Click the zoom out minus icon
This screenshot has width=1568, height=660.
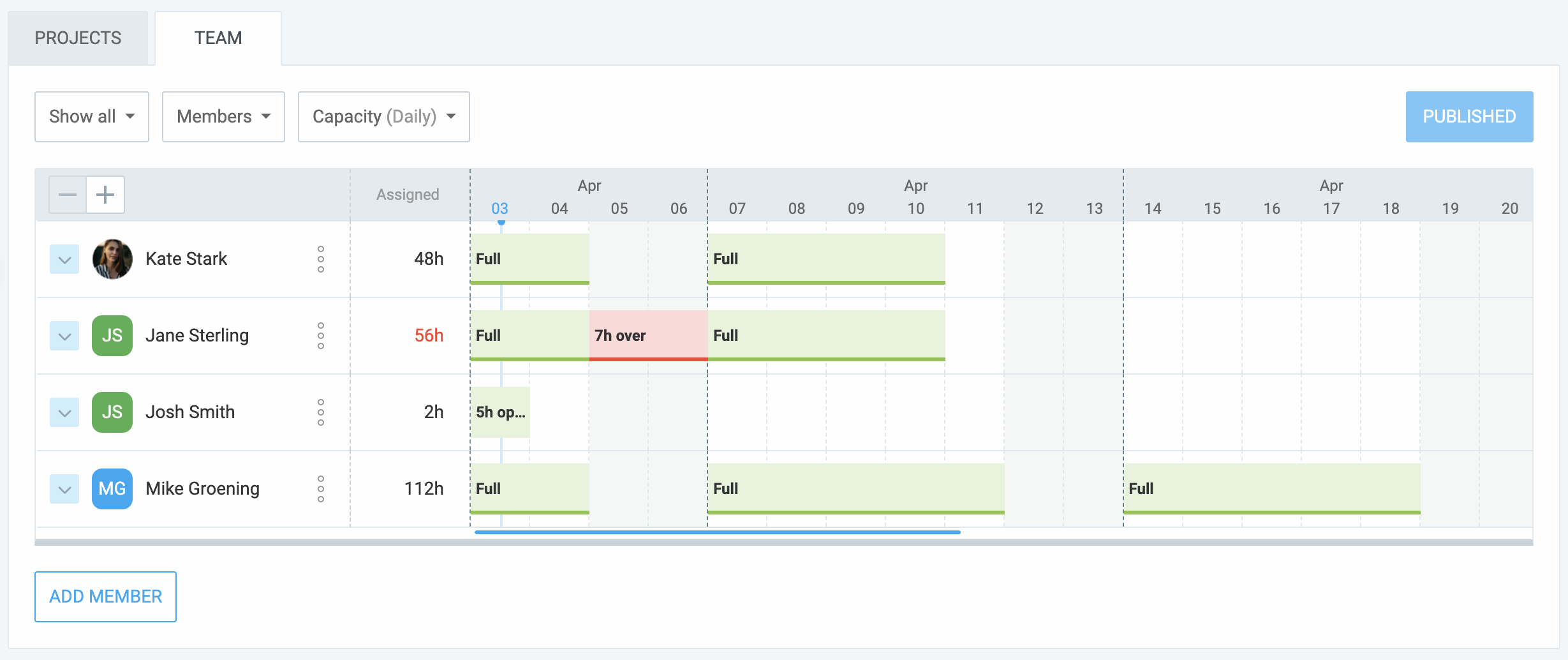click(66, 194)
